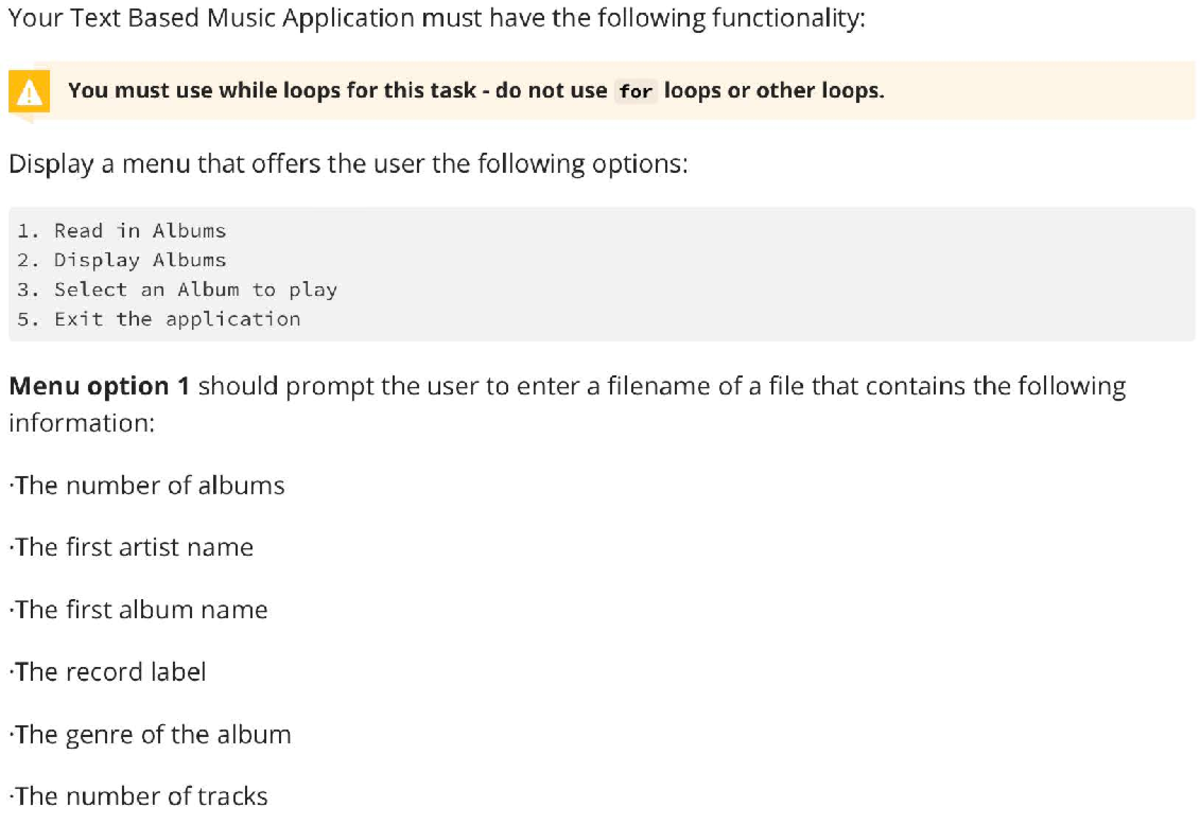1200x825 pixels.
Task: Click the word "information:" below Menu option 1
Action: (81, 423)
